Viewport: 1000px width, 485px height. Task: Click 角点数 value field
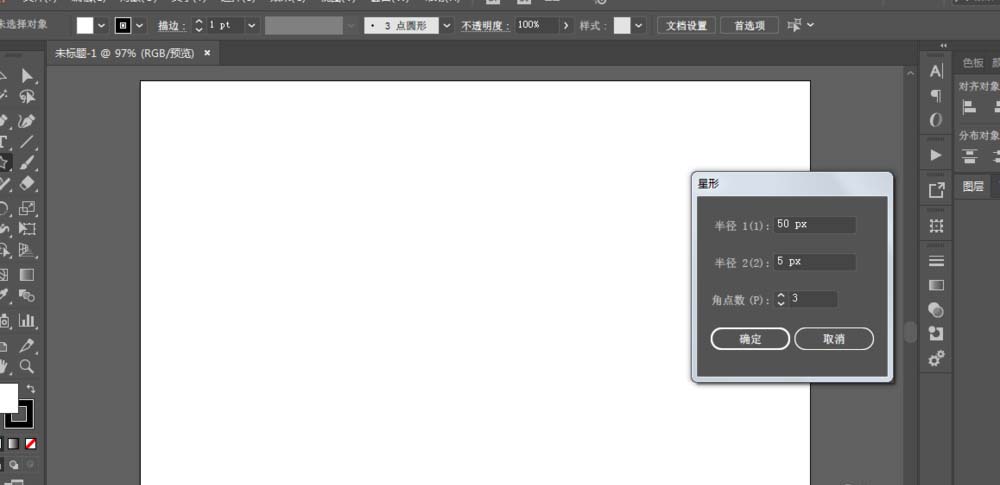[x=813, y=299]
